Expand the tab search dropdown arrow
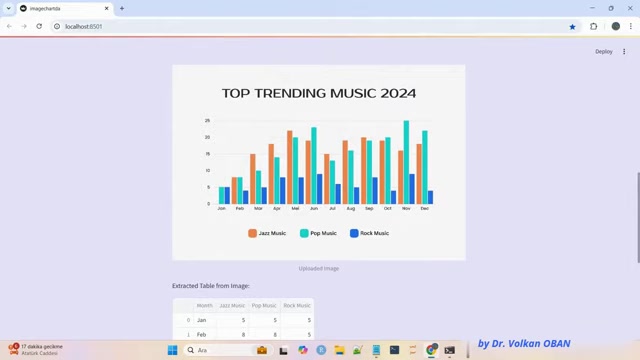640x360 pixels. click(x=8, y=8)
